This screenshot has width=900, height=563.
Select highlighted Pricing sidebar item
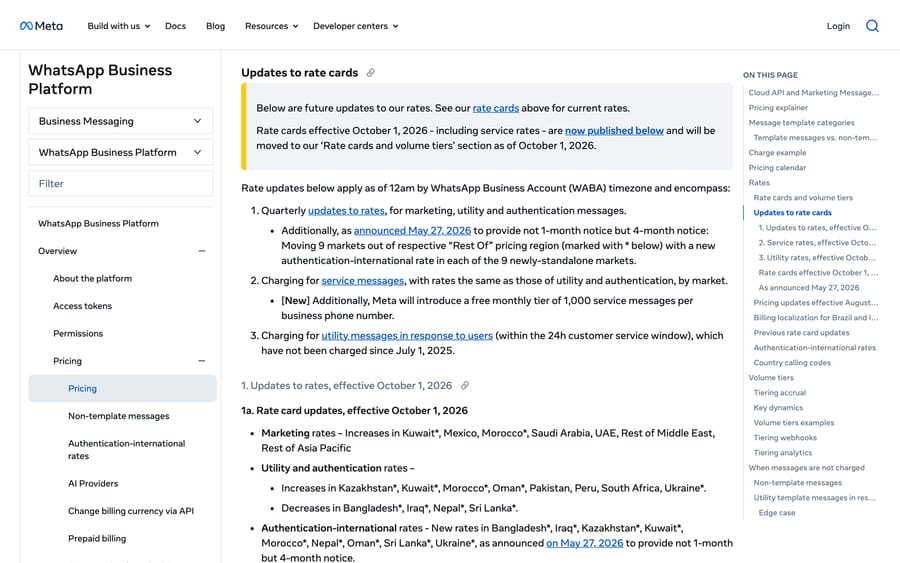click(x=122, y=389)
